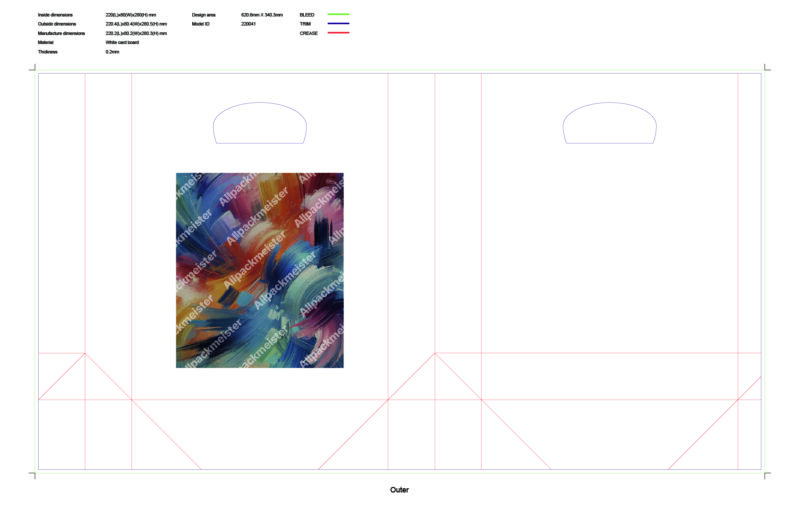Image resolution: width=800 pixels, height=508 pixels.
Task: Click the "Material" label
Action: [x=45, y=42]
